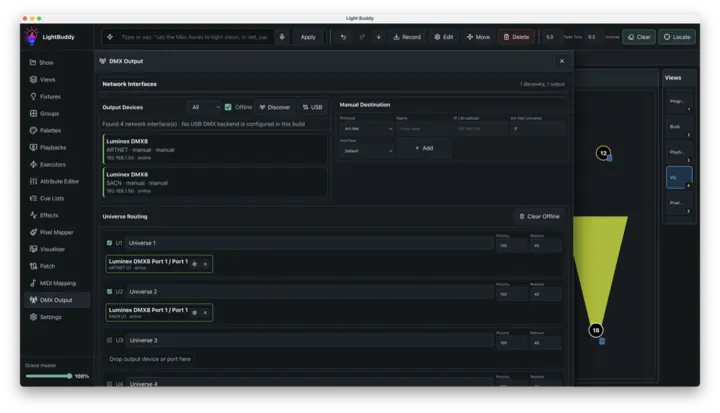Image resolution: width=720 pixels, height=413 pixels.
Task: Click the LightBuddy logo icon
Action: pyautogui.click(x=32, y=36)
